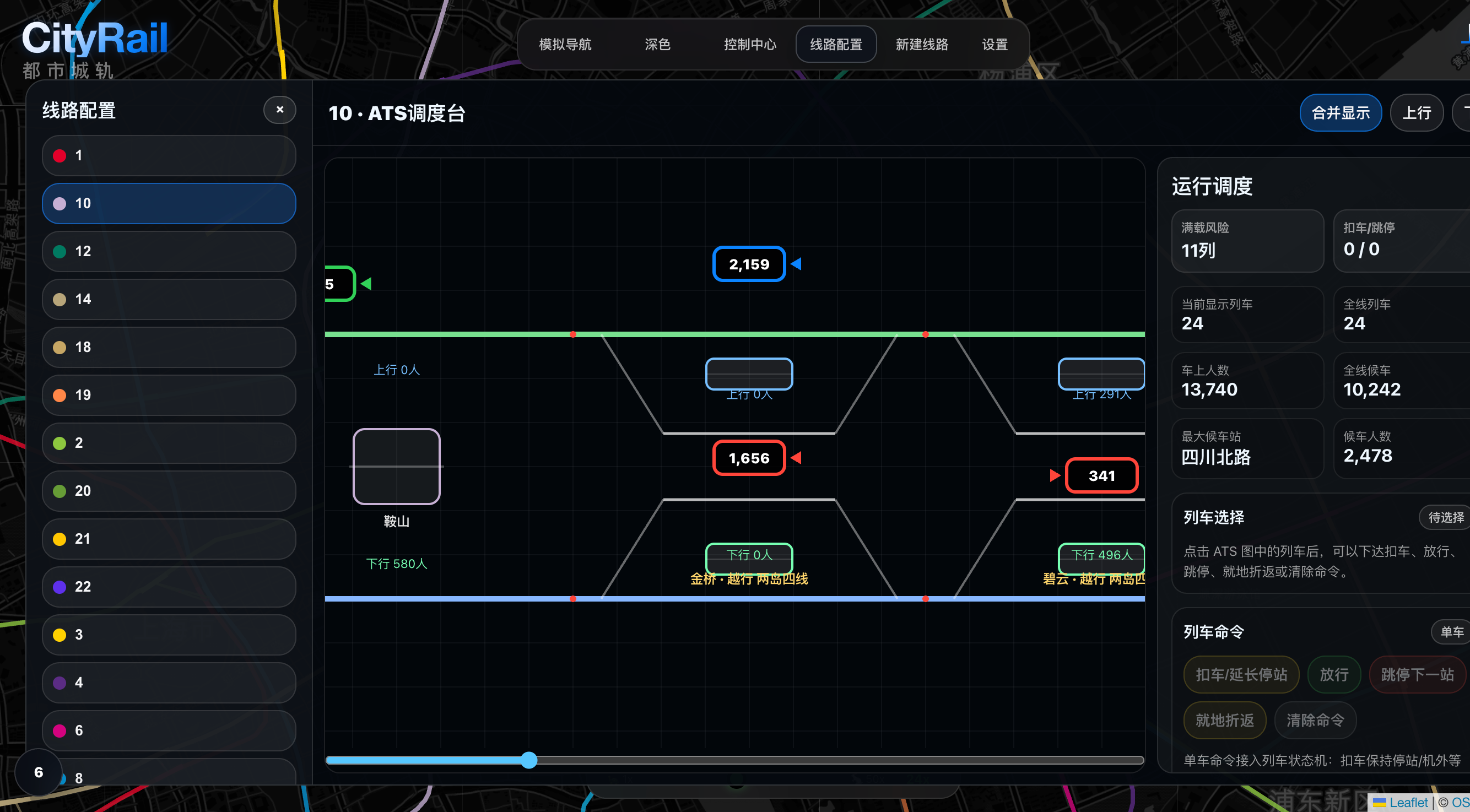Open 模拟导航 in the top navigation
The width and height of the screenshot is (1470, 812).
pyautogui.click(x=565, y=45)
